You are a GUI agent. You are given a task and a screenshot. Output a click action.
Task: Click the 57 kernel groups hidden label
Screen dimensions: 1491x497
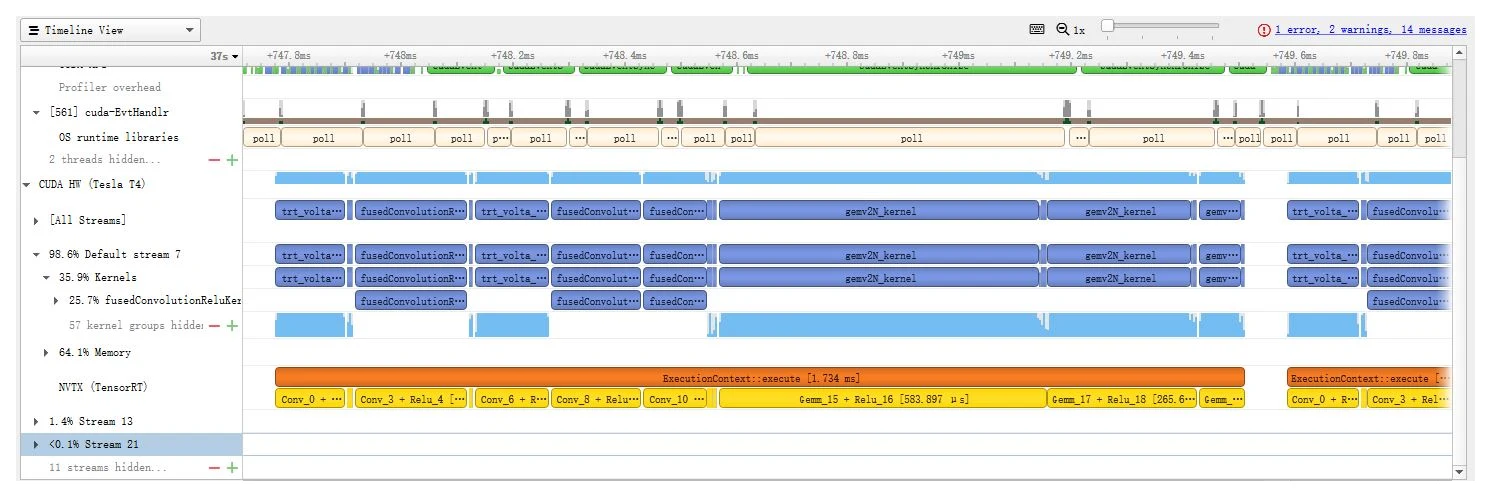[x=136, y=325]
